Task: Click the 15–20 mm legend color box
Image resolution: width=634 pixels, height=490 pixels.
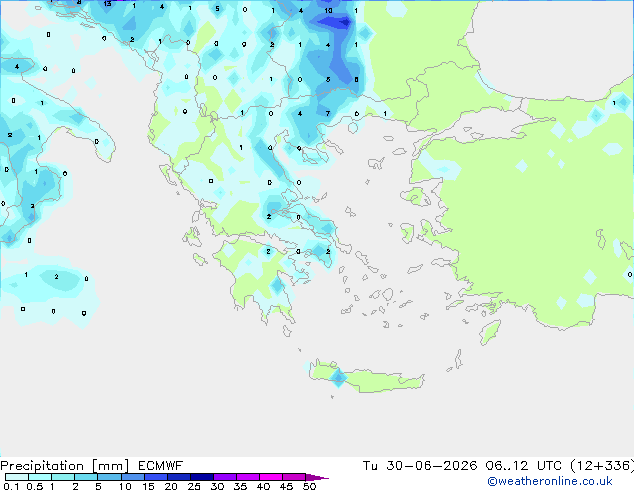Action: pos(156,477)
